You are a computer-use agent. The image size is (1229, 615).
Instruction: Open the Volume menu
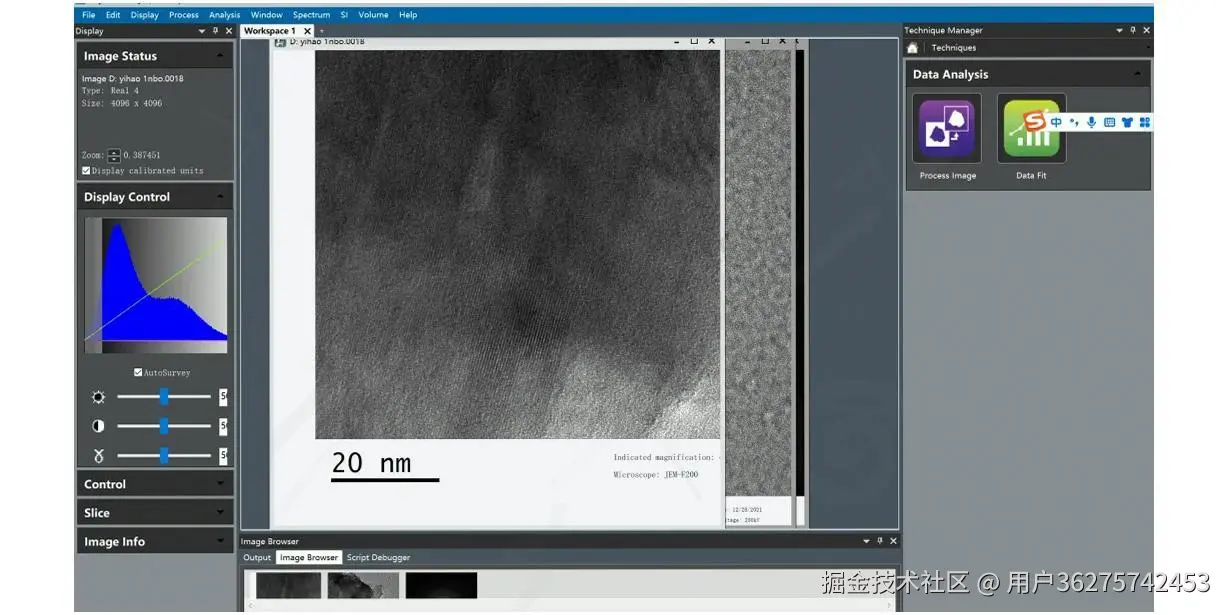(x=374, y=15)
